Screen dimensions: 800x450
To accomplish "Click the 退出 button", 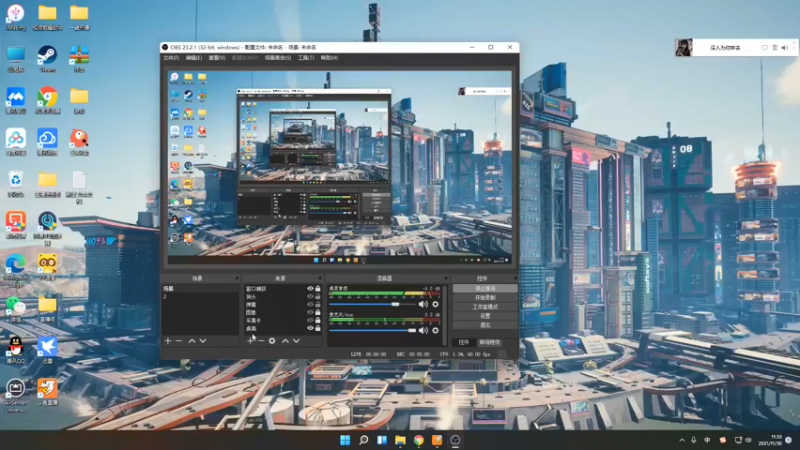I will point(485,325).
